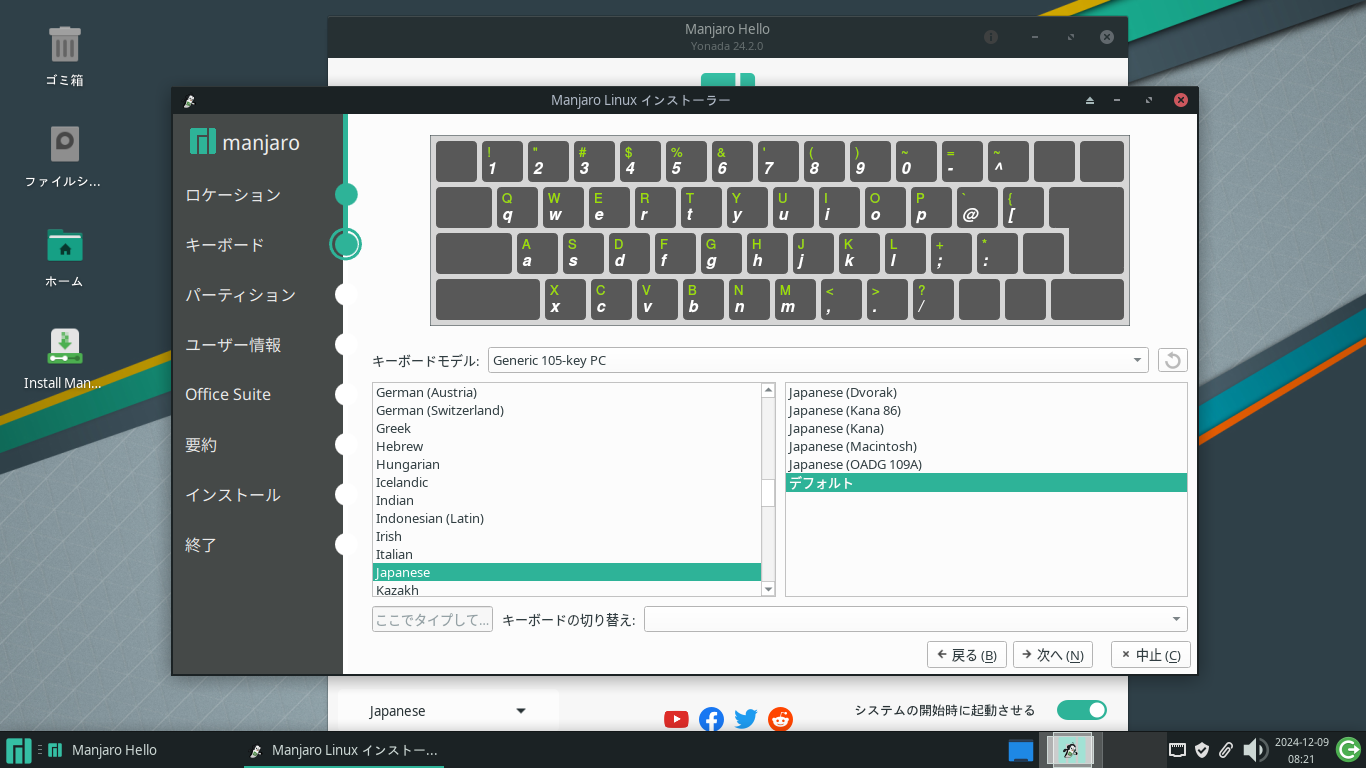Open the paperclip clipboard tray icon
This screenshot has height=768, width=1366.
coord(1226,750)
